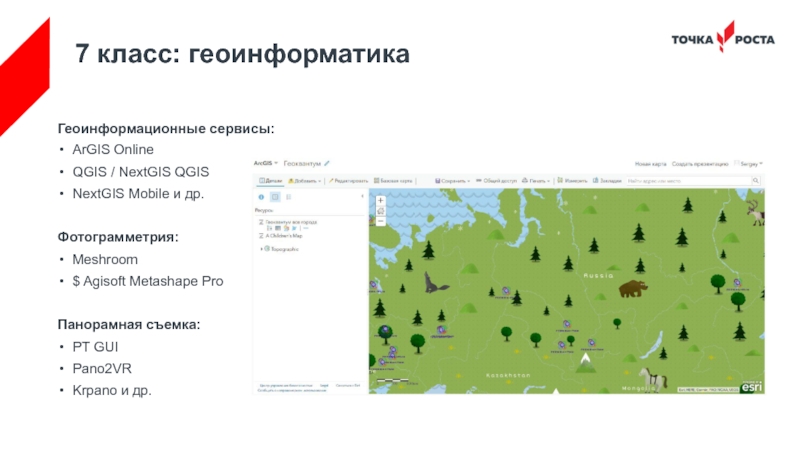Viewport: 800px width, 450px height.
Task: Switch to the Детали tab
Action: click(270, 181)
